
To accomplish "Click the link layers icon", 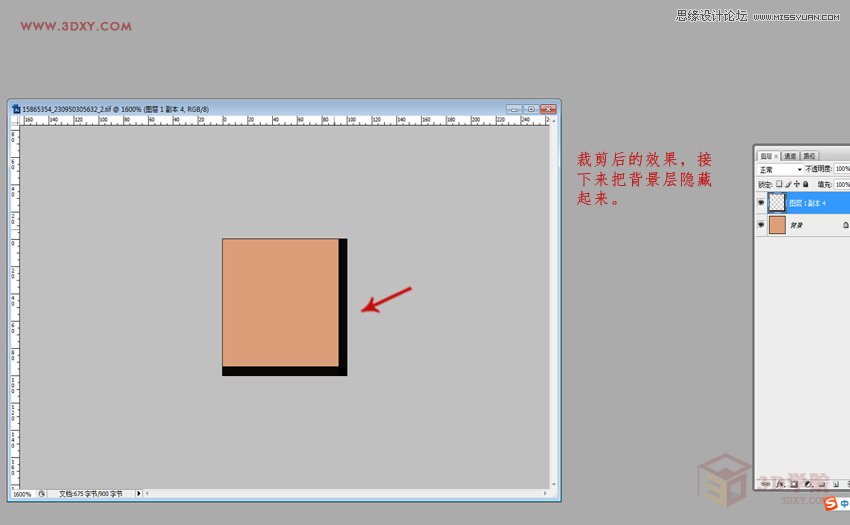I will (x=765, y=484).
